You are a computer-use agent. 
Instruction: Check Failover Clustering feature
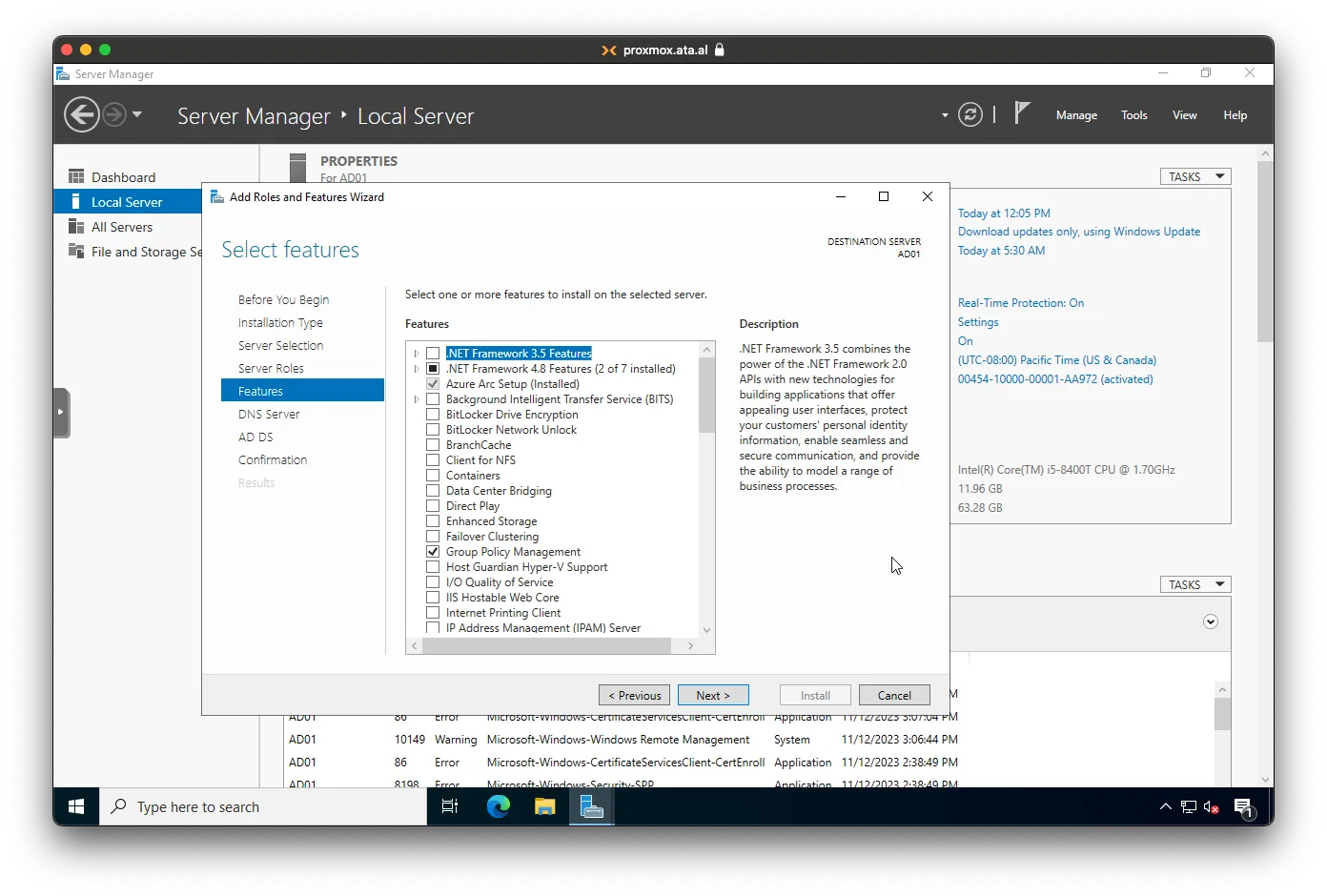point(433,537)
